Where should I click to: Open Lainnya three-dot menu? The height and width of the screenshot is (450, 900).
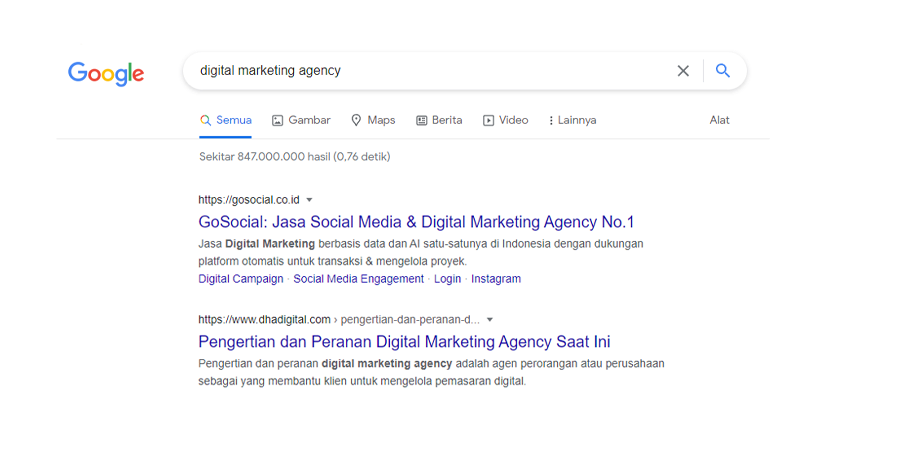click(551, 120)
